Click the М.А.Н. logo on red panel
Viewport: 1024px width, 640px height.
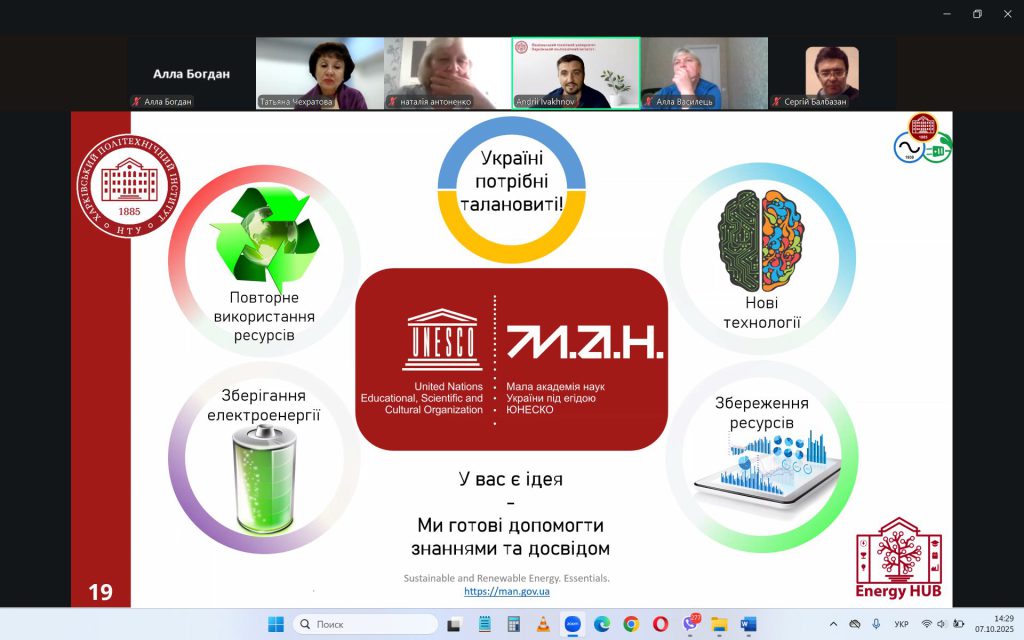point(585,342)
